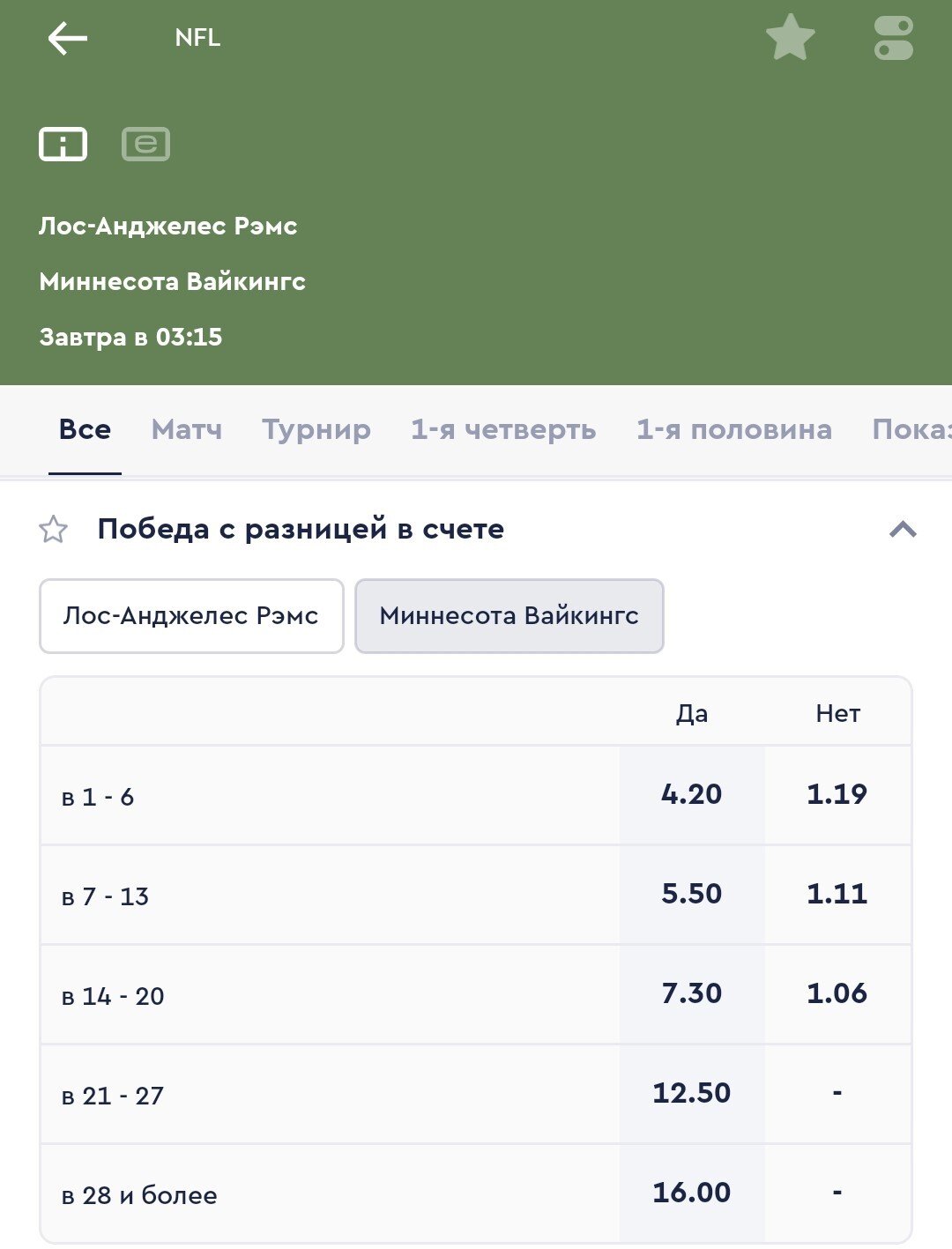Switch to the 'Матч' tab

pyautogui.click(x=187, y=430)
